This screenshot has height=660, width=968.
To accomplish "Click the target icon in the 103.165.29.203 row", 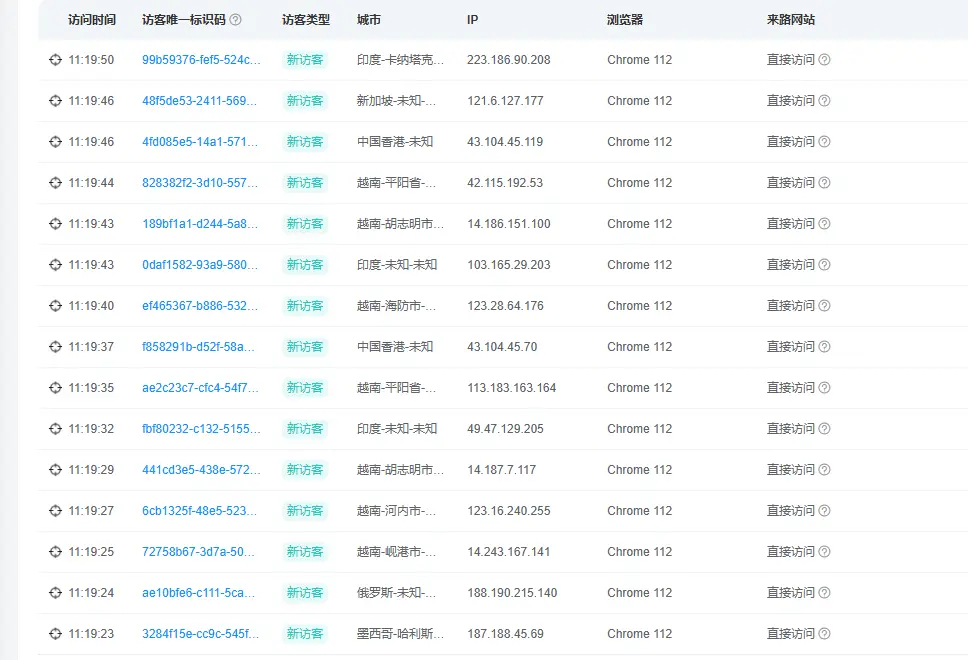I will (56, 265).
